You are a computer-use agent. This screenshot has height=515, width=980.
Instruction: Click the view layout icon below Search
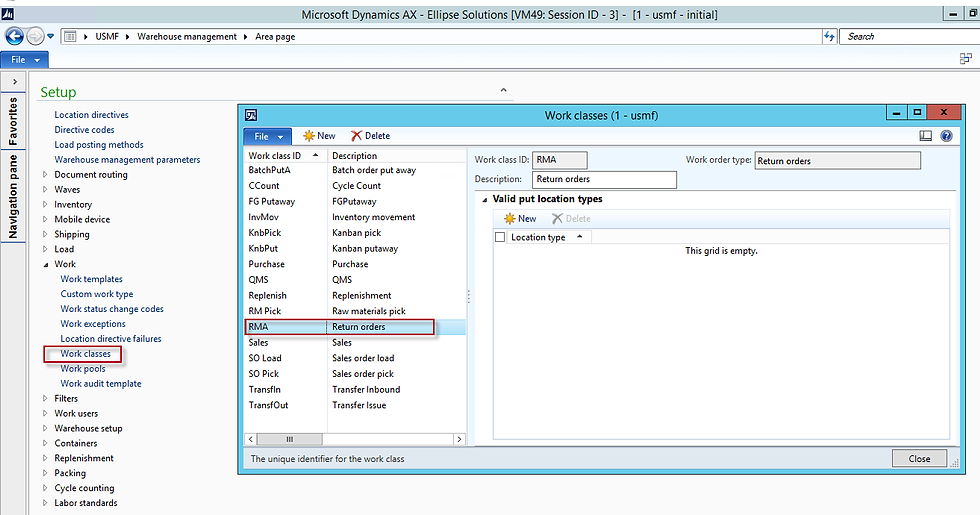point(966,59)
